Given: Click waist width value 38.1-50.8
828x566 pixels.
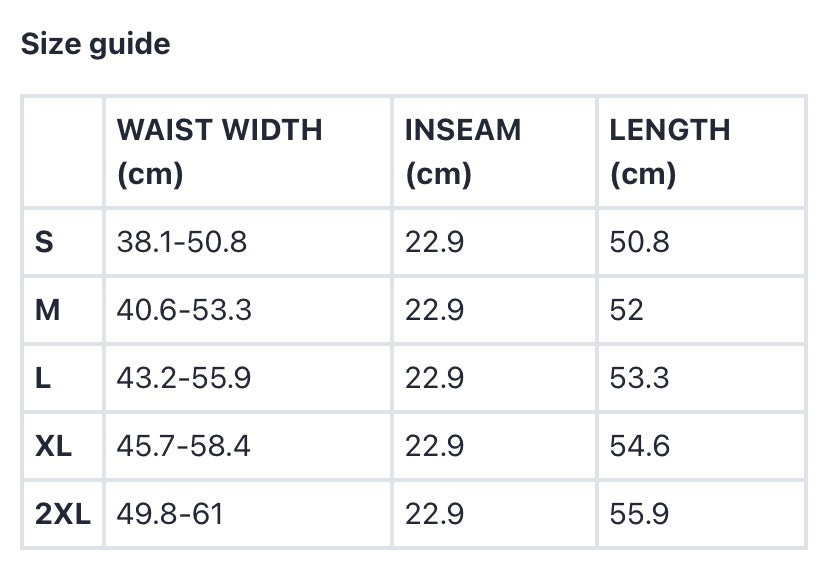Looking at the screenshot, I should (182, 242).
